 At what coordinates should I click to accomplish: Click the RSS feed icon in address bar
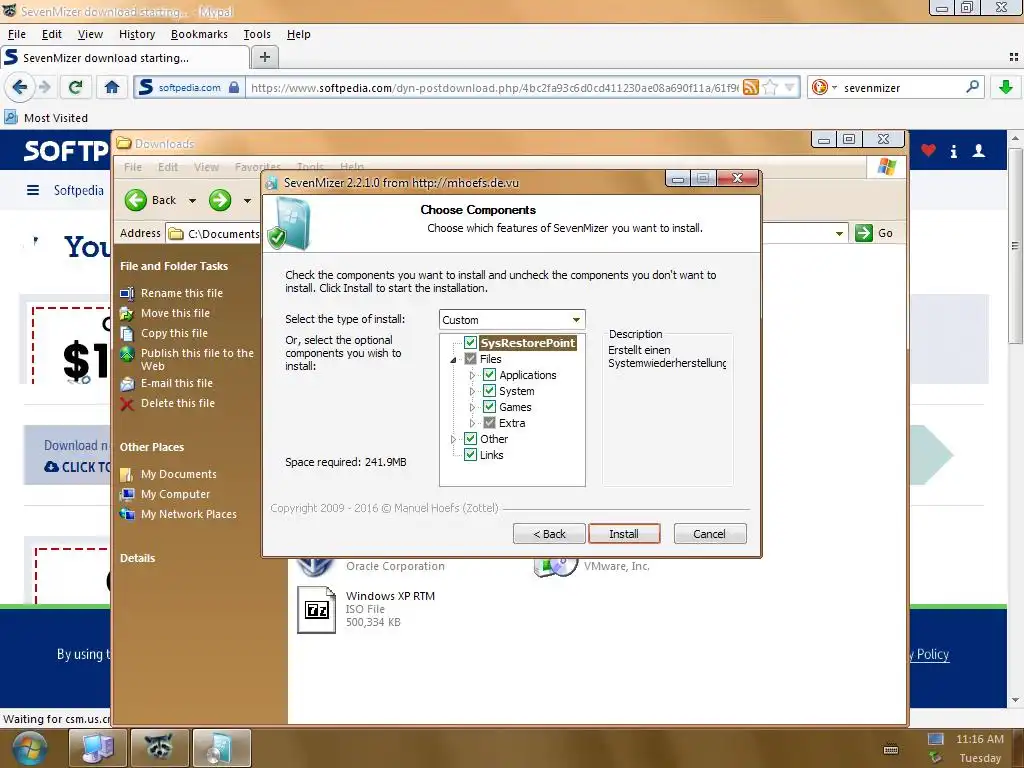(751, 87)
